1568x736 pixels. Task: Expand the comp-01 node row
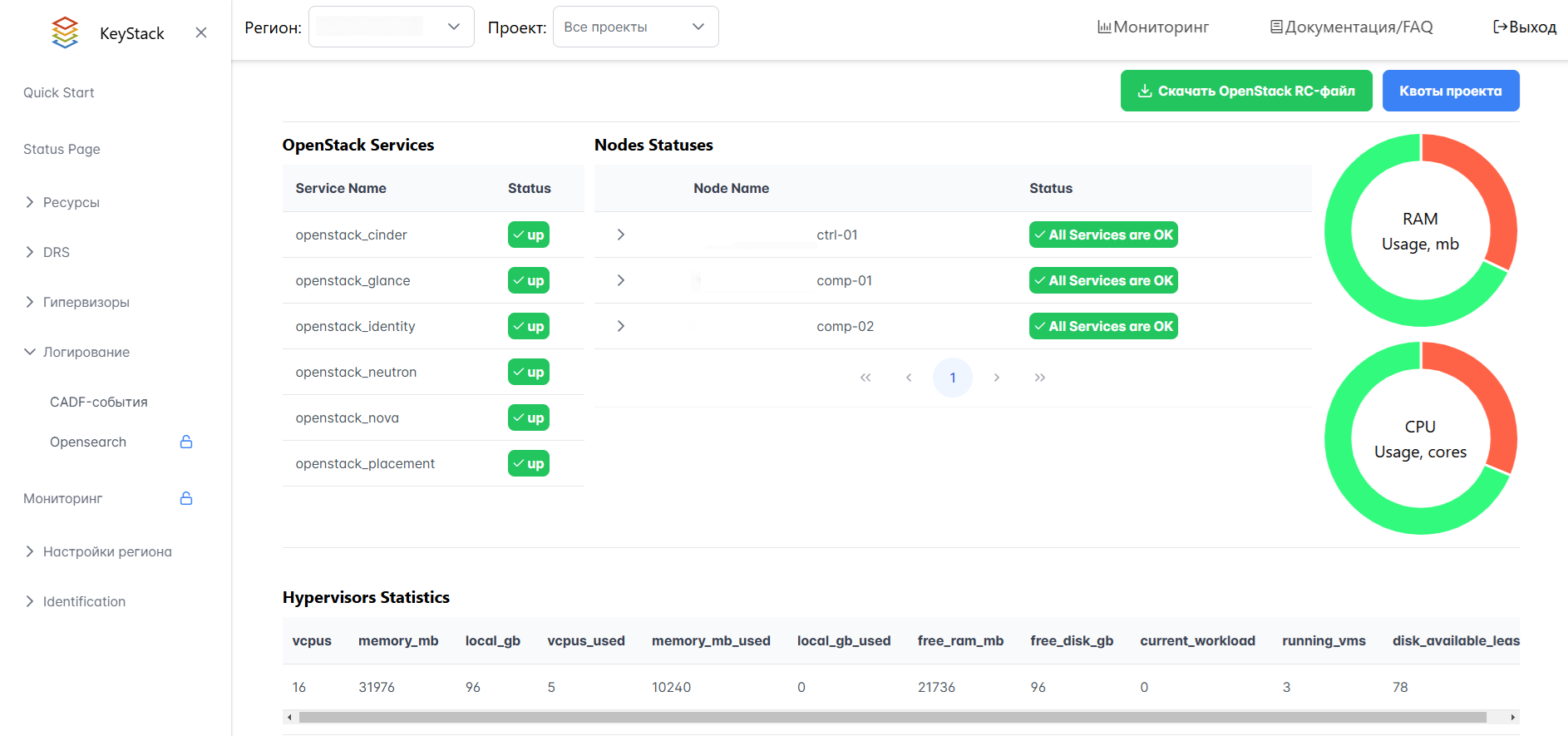point(620,280)
